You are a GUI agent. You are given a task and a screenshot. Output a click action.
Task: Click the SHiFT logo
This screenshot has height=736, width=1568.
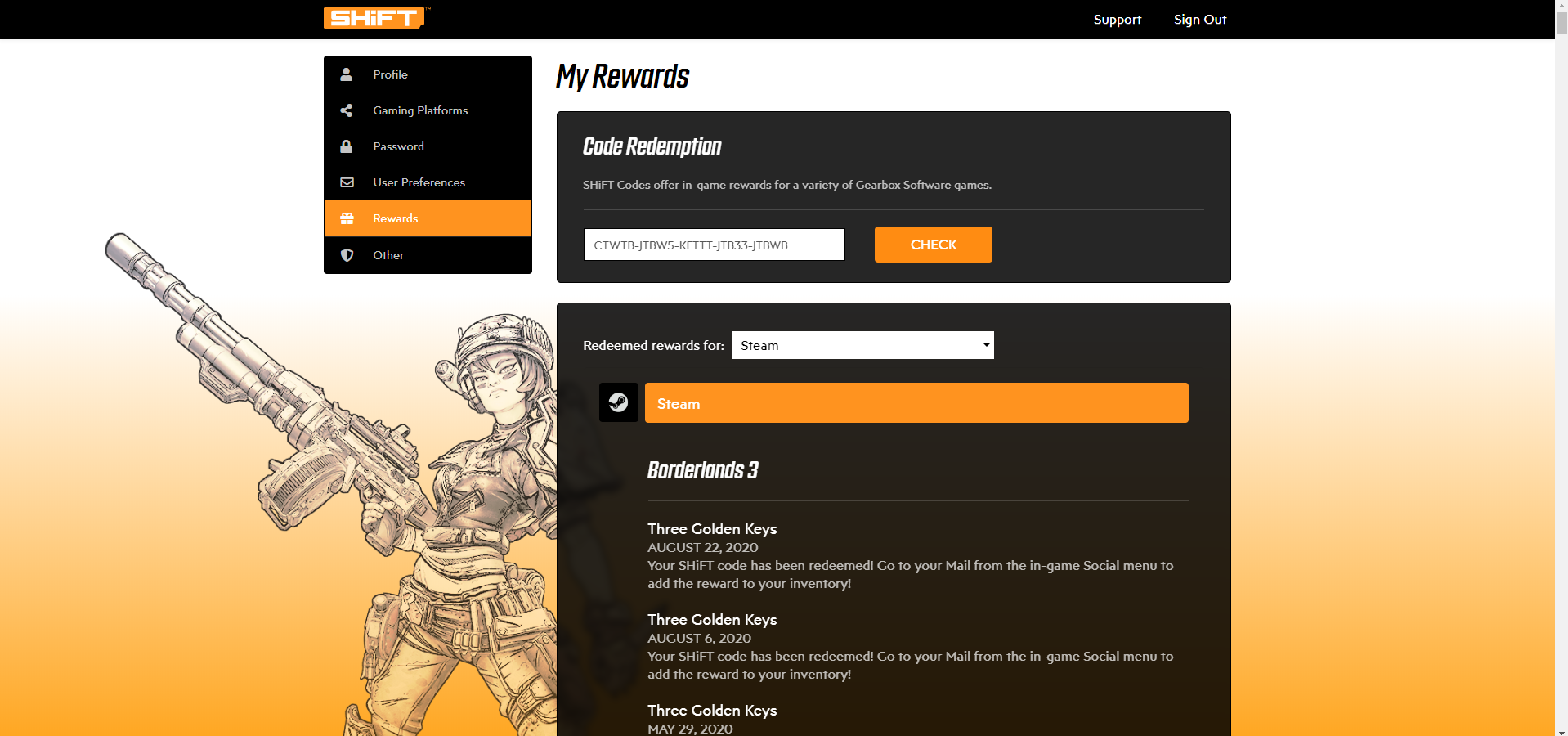[376, 18]
